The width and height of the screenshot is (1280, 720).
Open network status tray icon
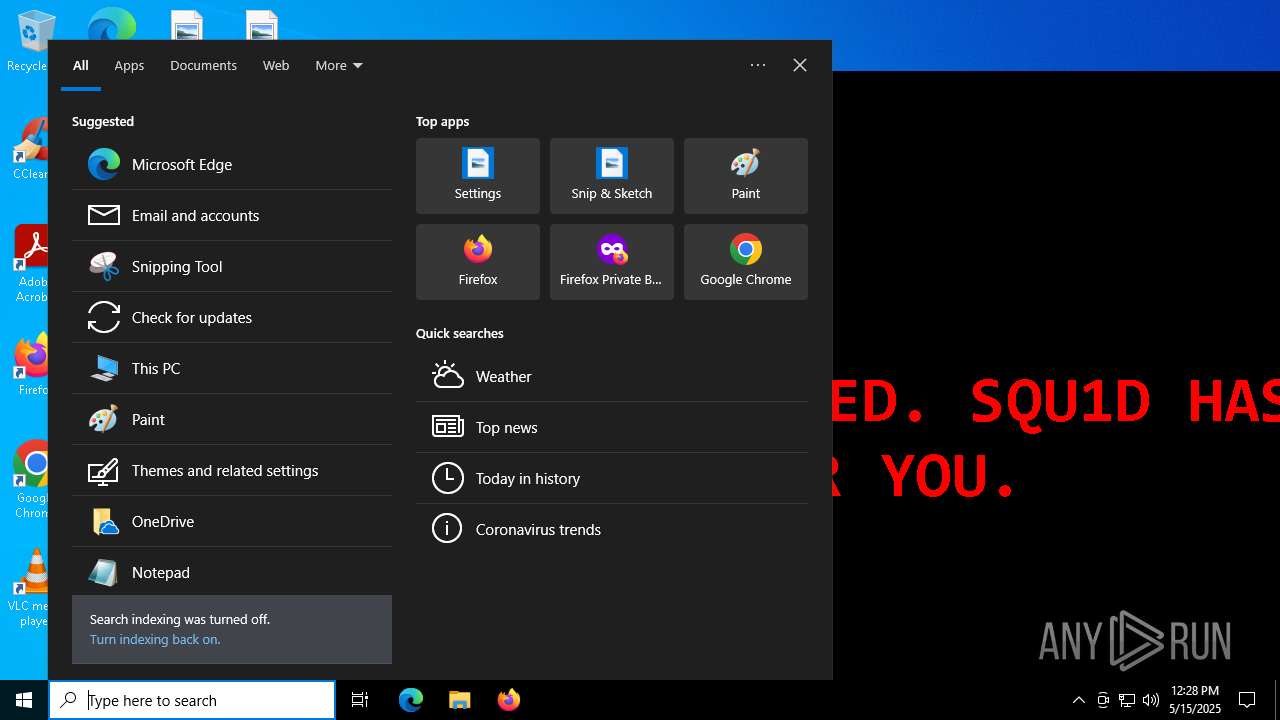coord(1126,700)
